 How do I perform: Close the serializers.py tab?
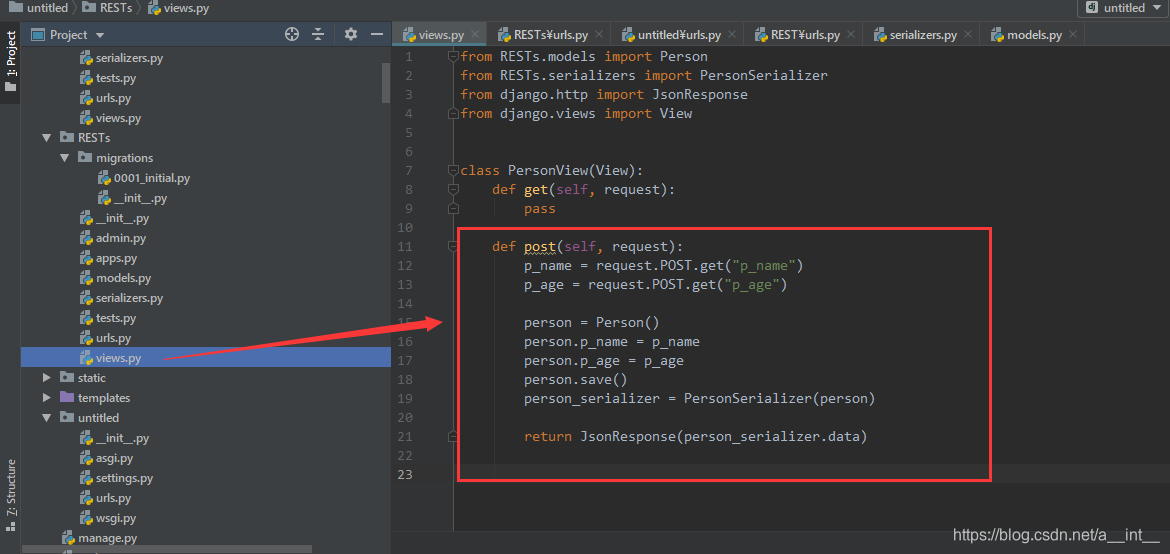[x=969, y=34]
